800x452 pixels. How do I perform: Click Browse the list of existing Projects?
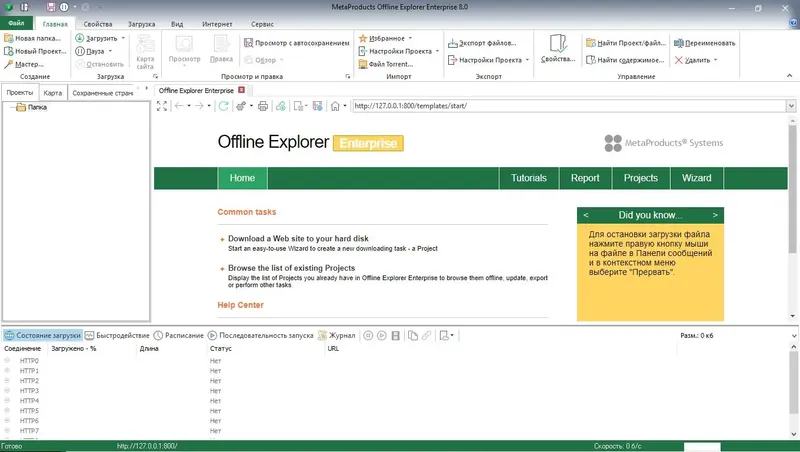click(x=291, y=268)
